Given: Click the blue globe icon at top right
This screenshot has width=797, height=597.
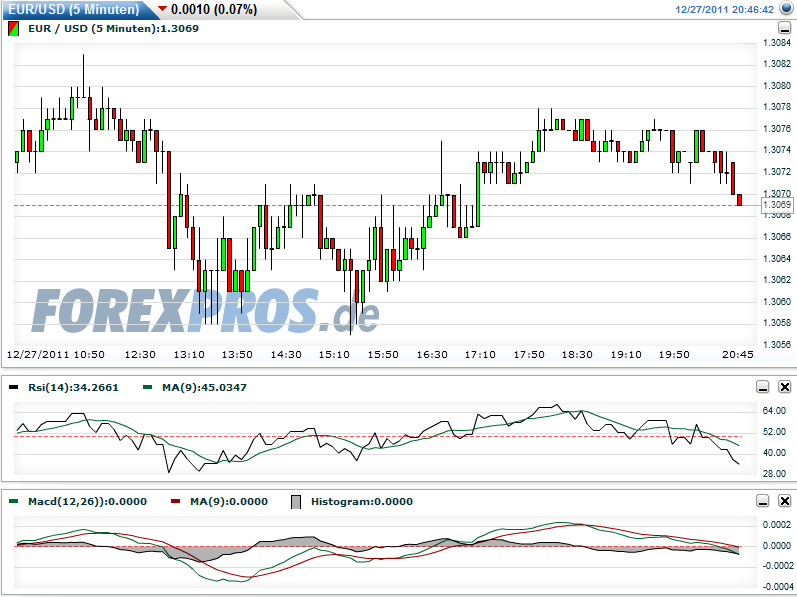Looking at the screenshot, I should point(786,8).
